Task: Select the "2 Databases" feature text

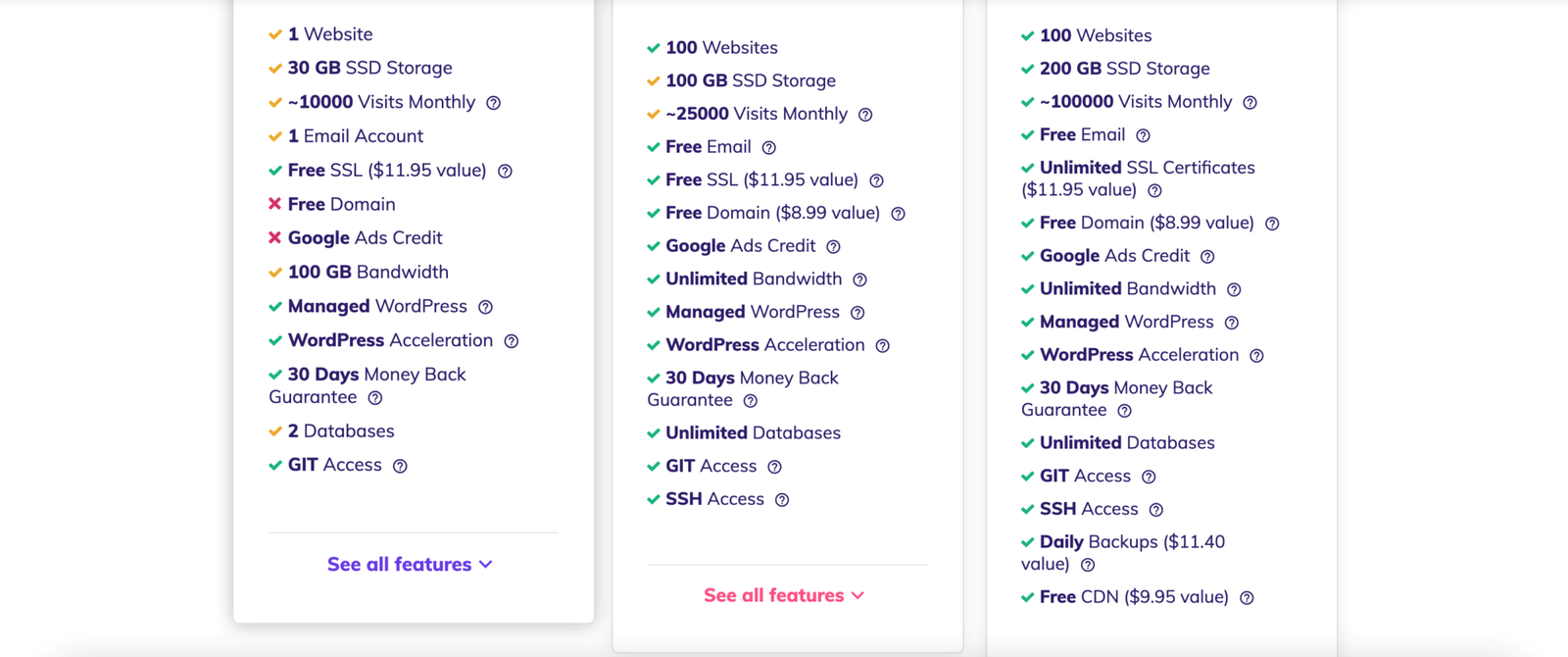Action: (x=341, y=431)
